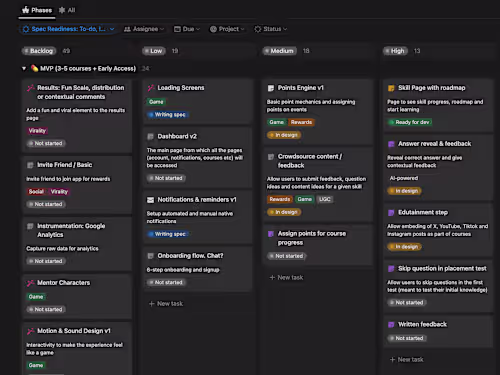
Task: Open the Status filter dropdown
Action: point(270,29)
